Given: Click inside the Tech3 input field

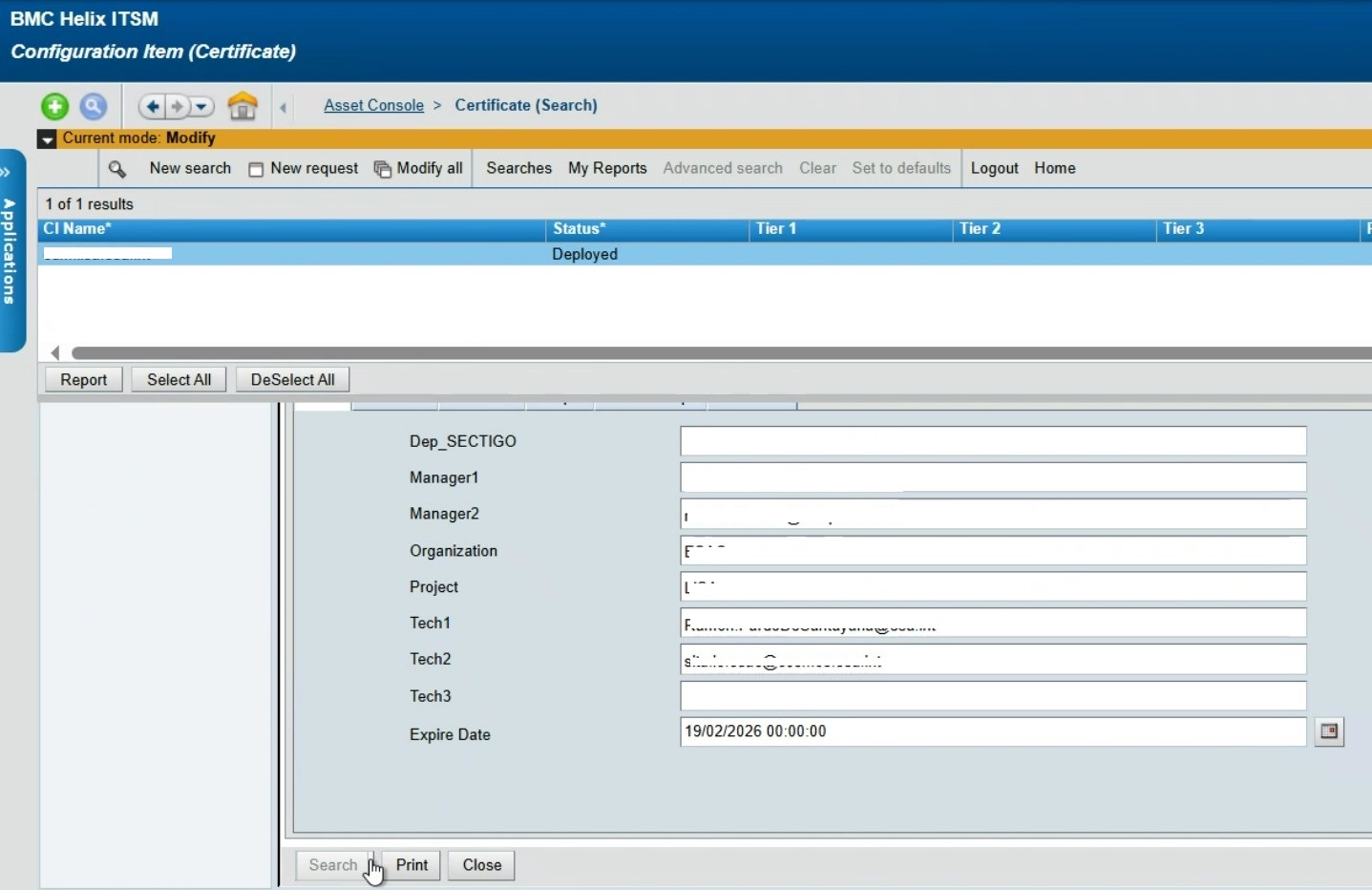Looking at the screenshot, I should (x=992, y=696).
